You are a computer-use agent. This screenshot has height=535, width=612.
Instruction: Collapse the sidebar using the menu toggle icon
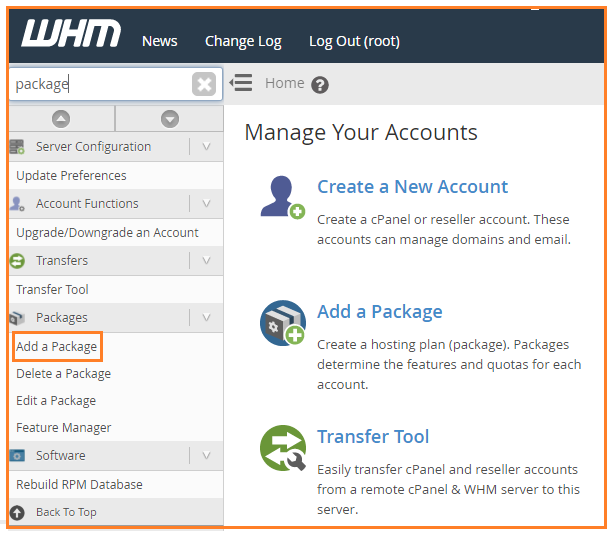pyautogui.click(x=240, y=83)
